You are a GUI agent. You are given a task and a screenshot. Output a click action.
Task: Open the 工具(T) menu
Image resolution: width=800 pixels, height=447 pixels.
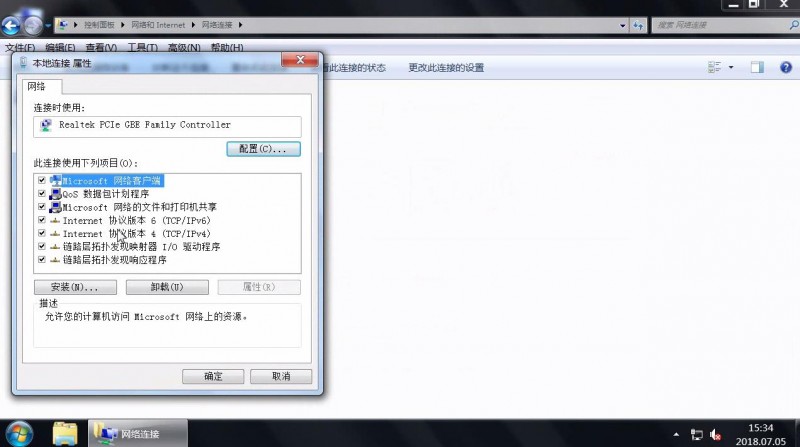click(x=142, y=47)
